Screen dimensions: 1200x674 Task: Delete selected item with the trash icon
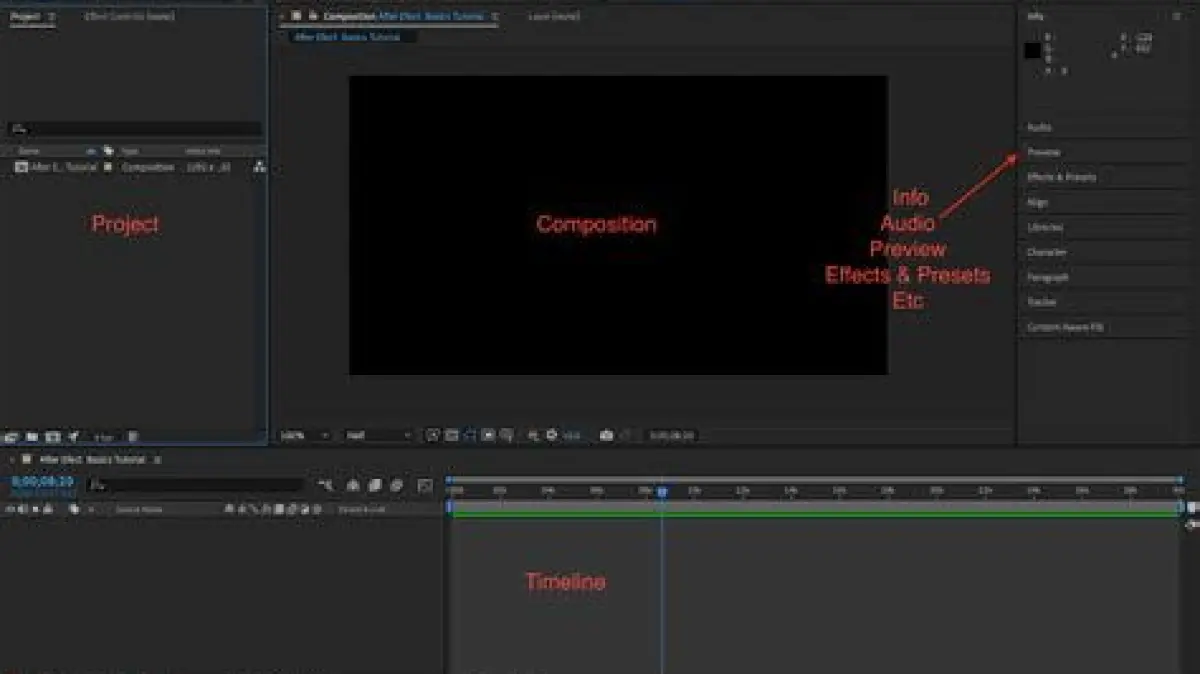[x=133, y=437]
